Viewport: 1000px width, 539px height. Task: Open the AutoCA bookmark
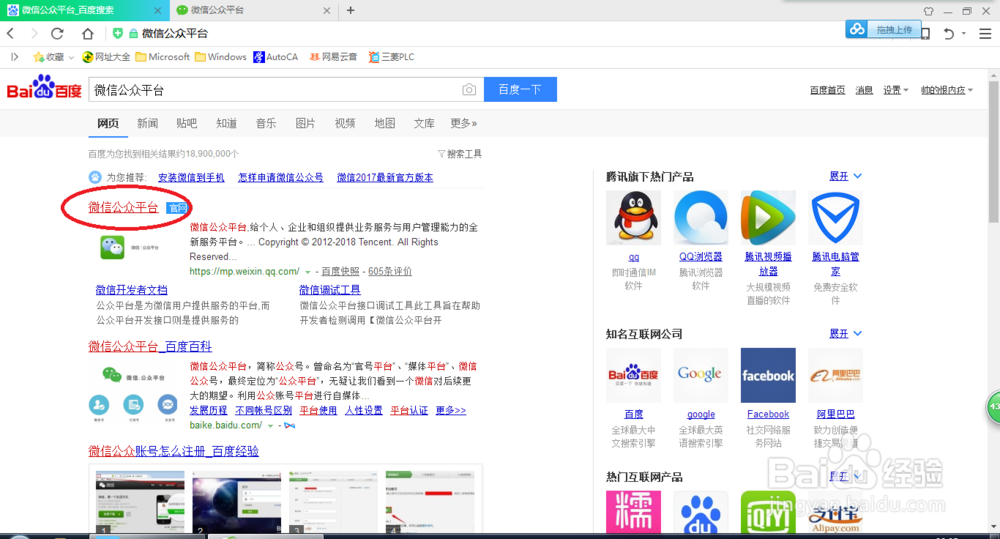click(276, 57)
